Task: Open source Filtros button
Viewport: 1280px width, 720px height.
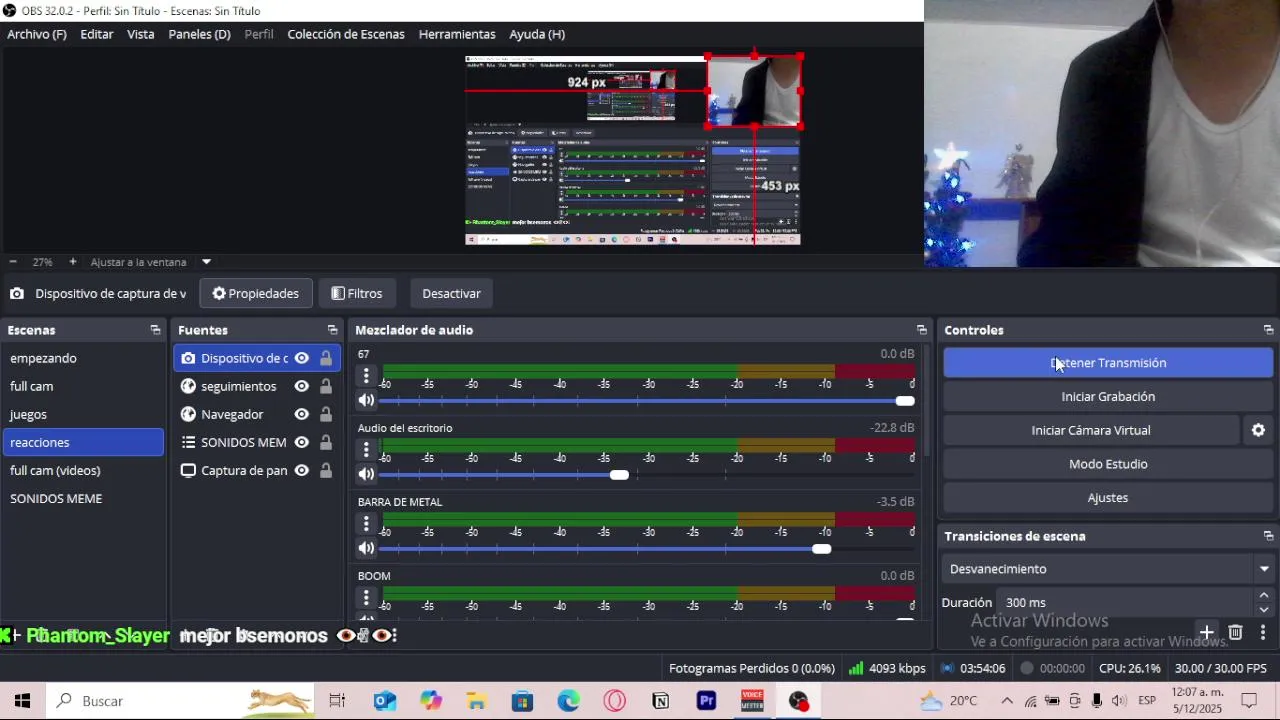Action: 357,293
